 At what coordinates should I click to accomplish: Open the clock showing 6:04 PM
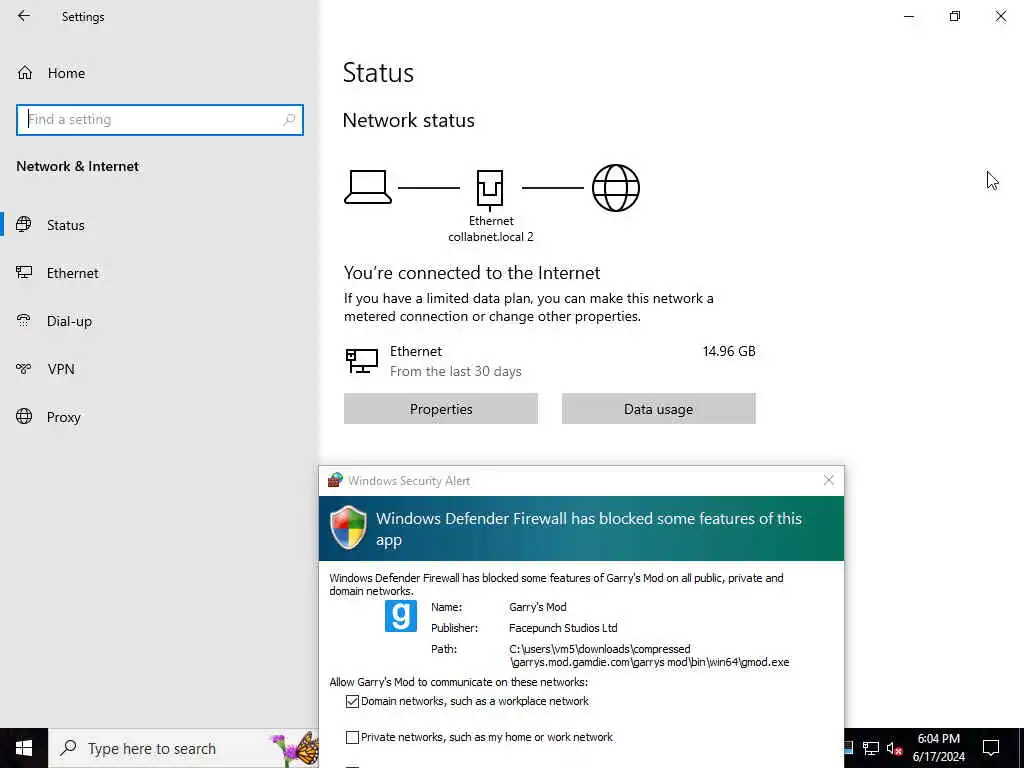point(938,748)
